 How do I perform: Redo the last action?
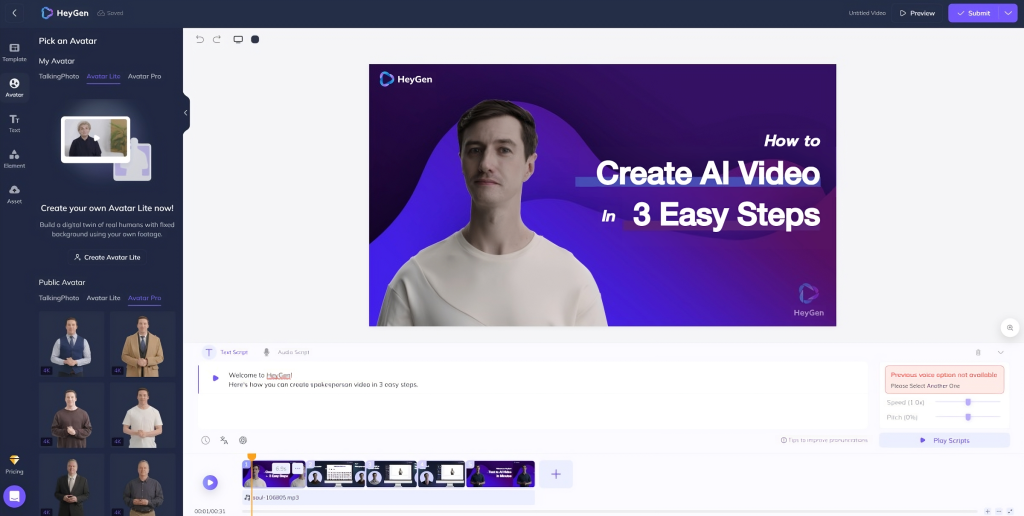tap(217, 39)
